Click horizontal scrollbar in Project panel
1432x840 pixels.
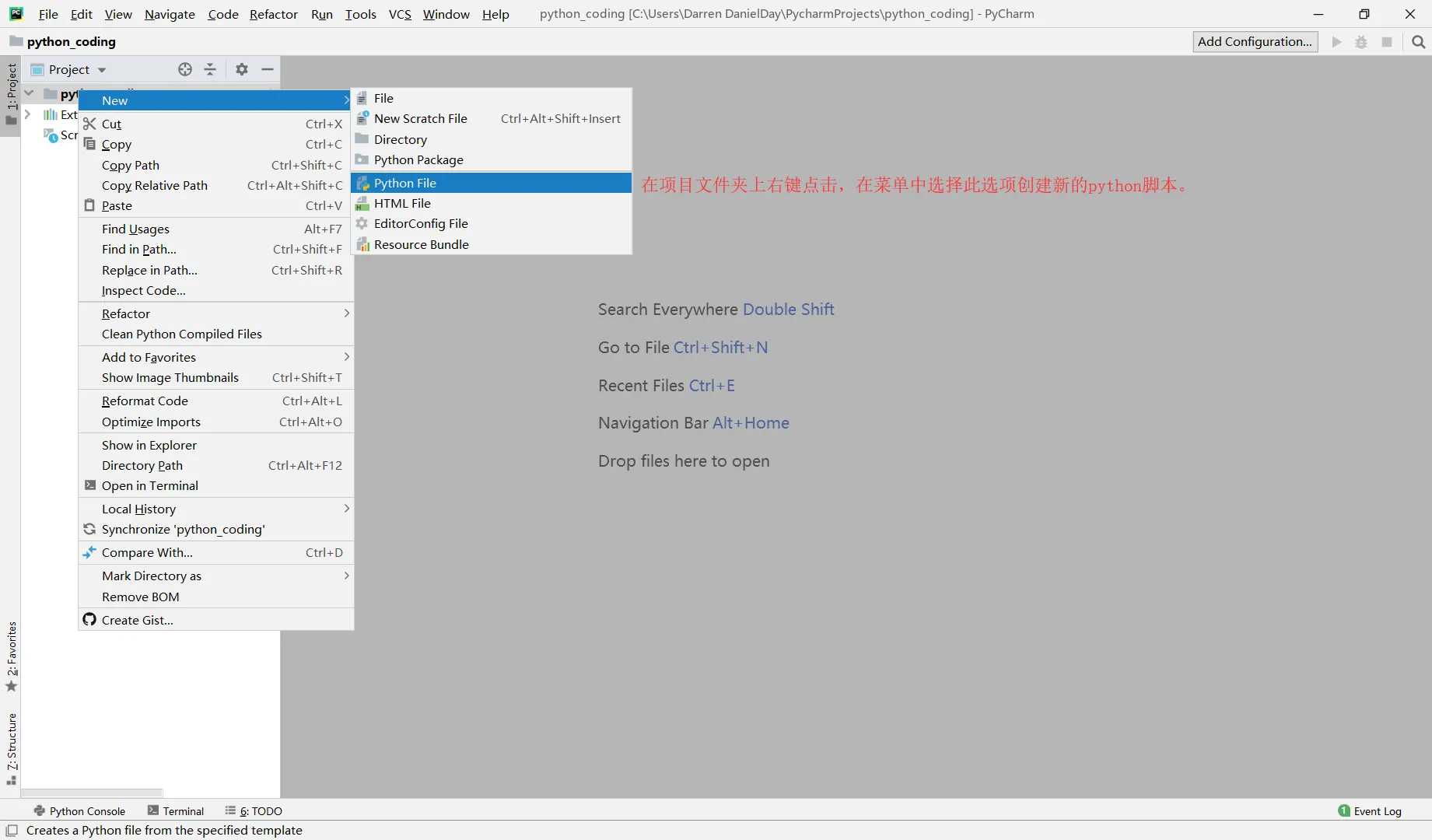(x=92, y=792)
